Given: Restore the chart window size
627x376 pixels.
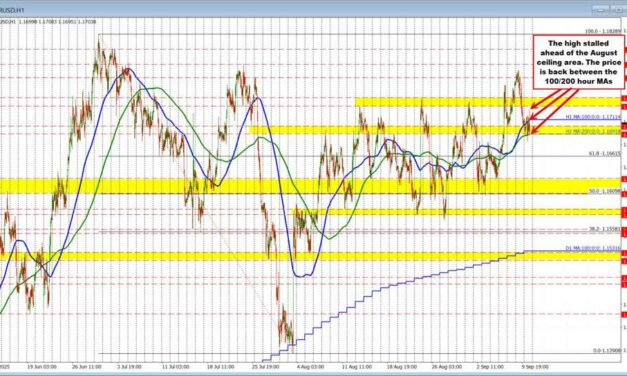Looking at the screenshot, I should [x=619, y=10].
